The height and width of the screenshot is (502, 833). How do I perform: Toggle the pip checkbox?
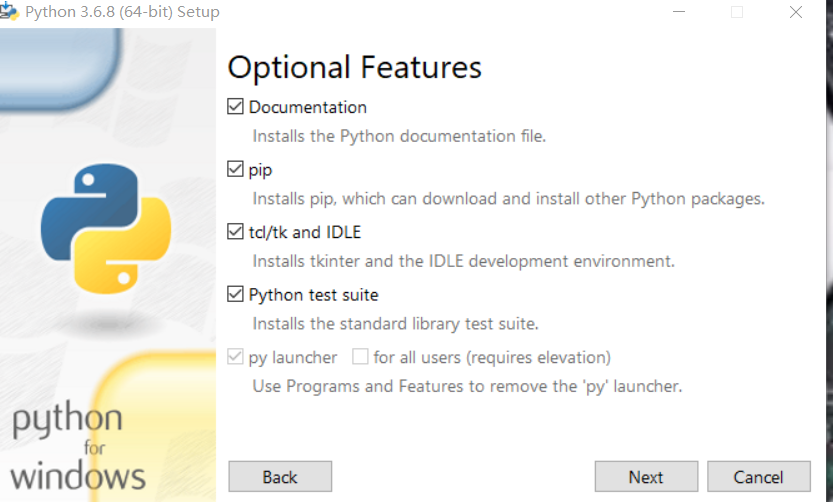click(236, 170)
